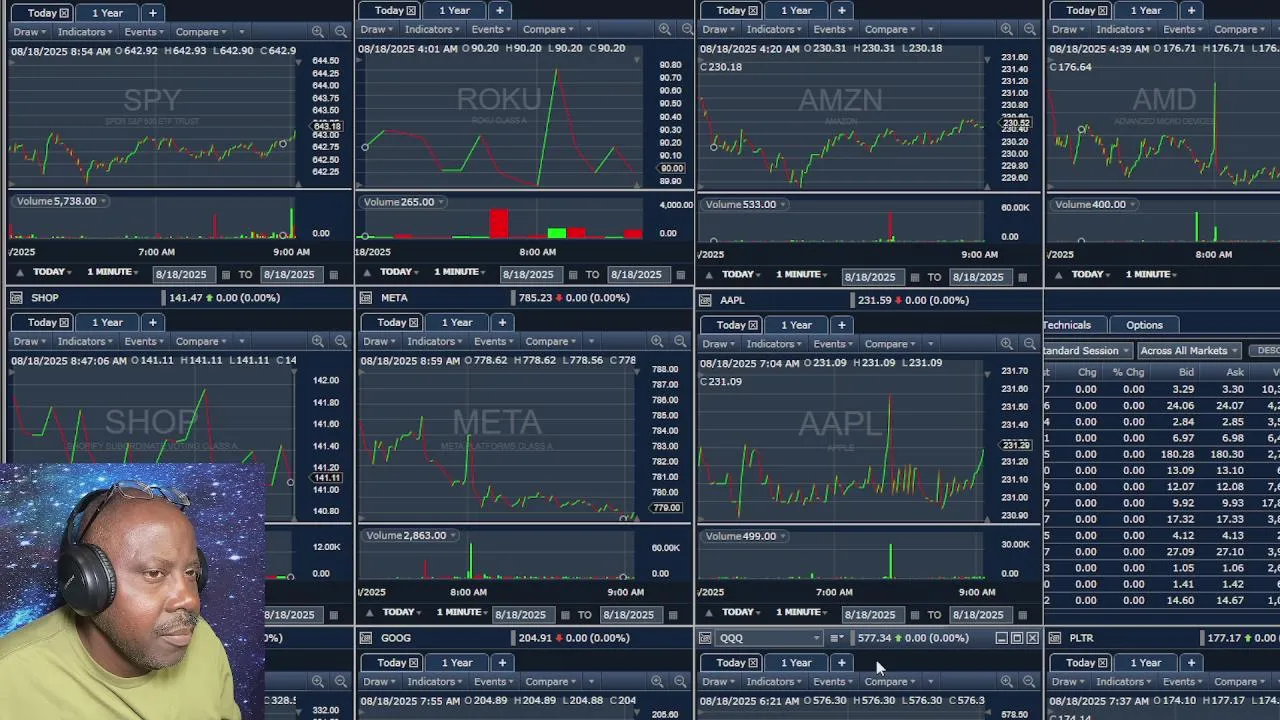The image size is (1280, 720).
Task: Zoom out on the SPY chart
Action: [340, 31]
